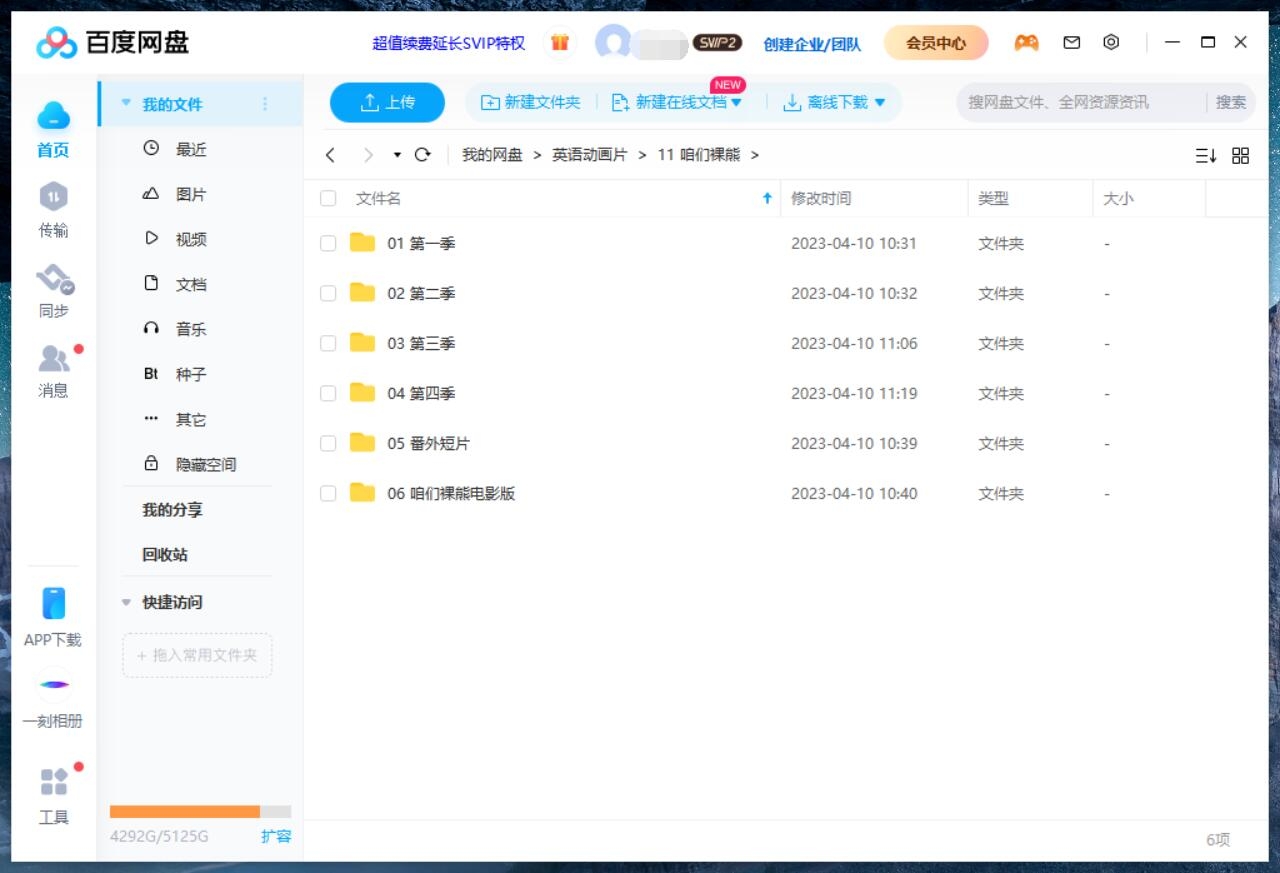Screen dimensions: 1280x873
Task: Click the 上传 upload button
Action: coord(387,101)
